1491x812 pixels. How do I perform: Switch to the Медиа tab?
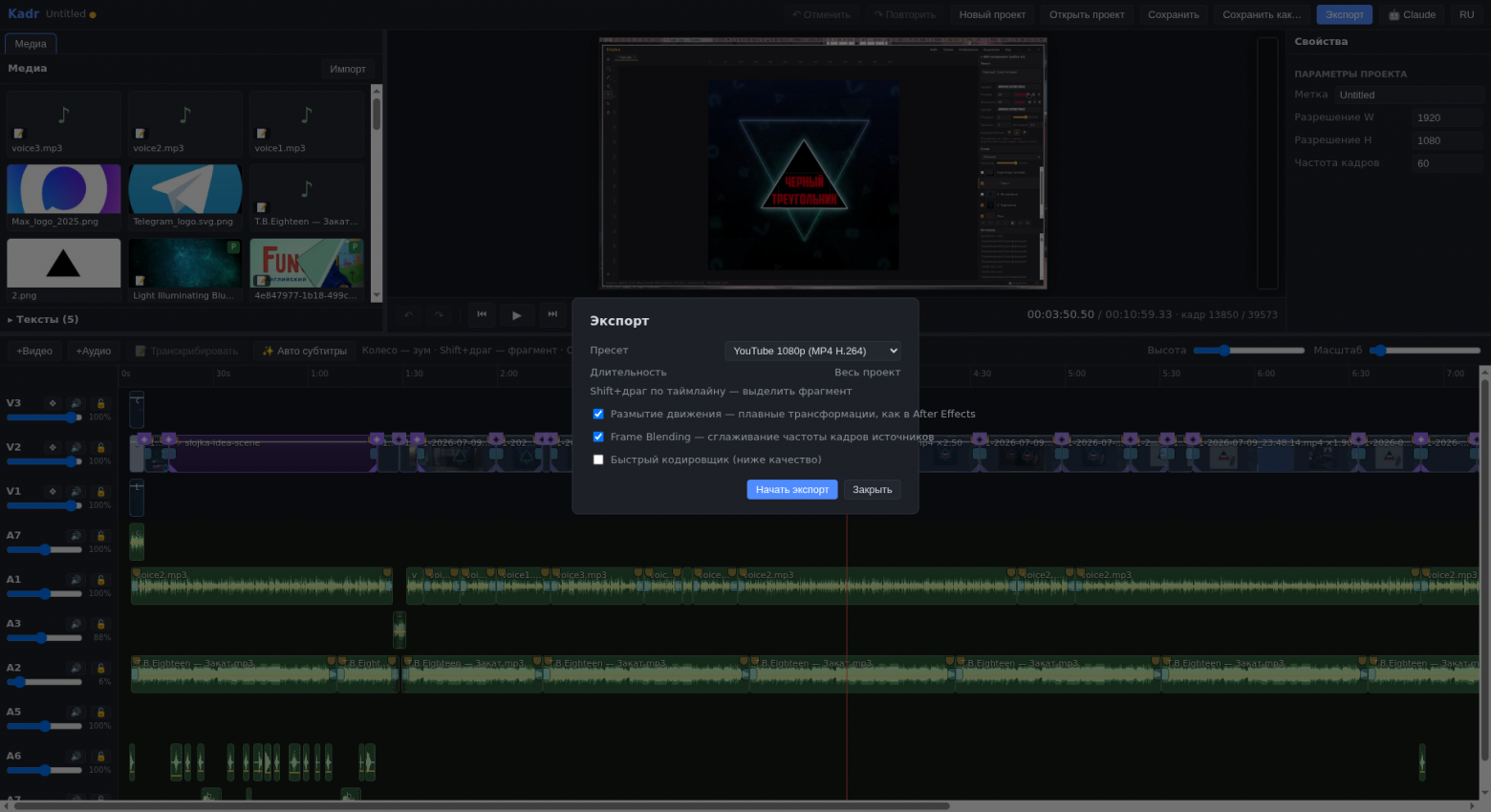point(31,44)
